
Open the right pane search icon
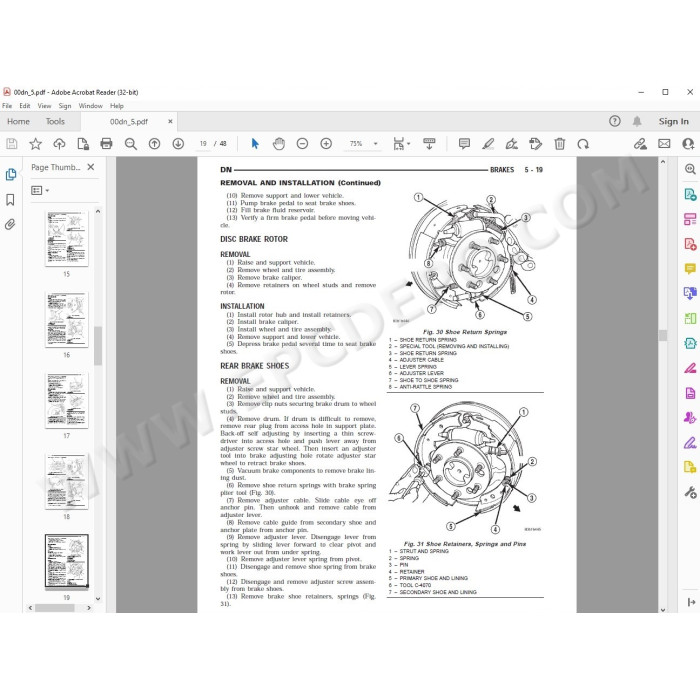pyautogui.click(x=690, y=169)
